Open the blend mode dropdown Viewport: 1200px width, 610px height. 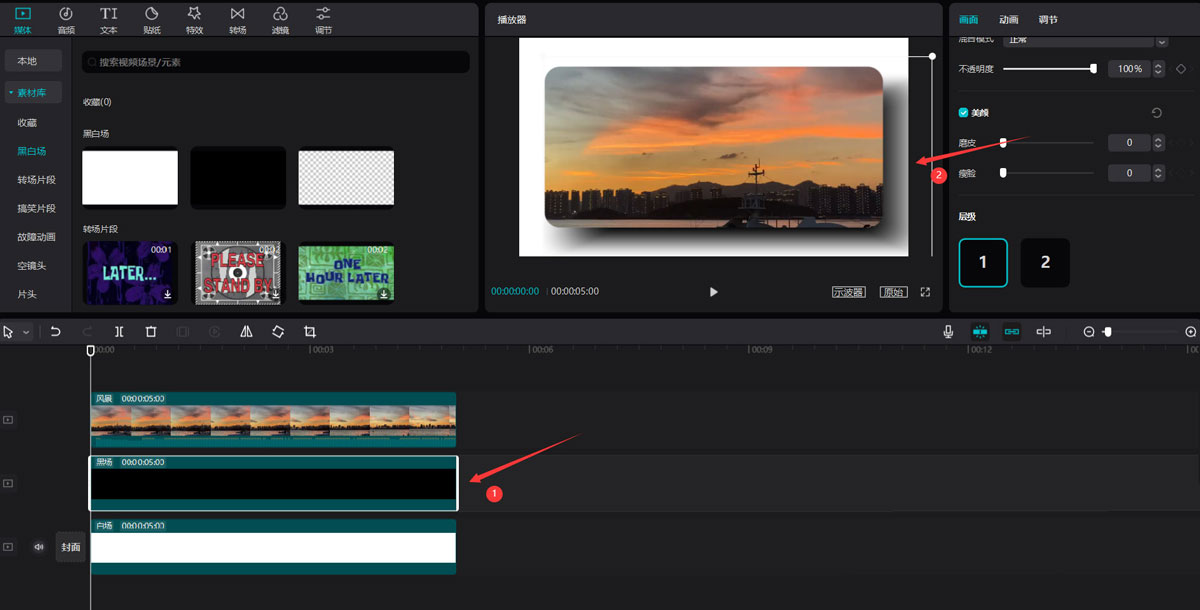[x=1161, y=41]
